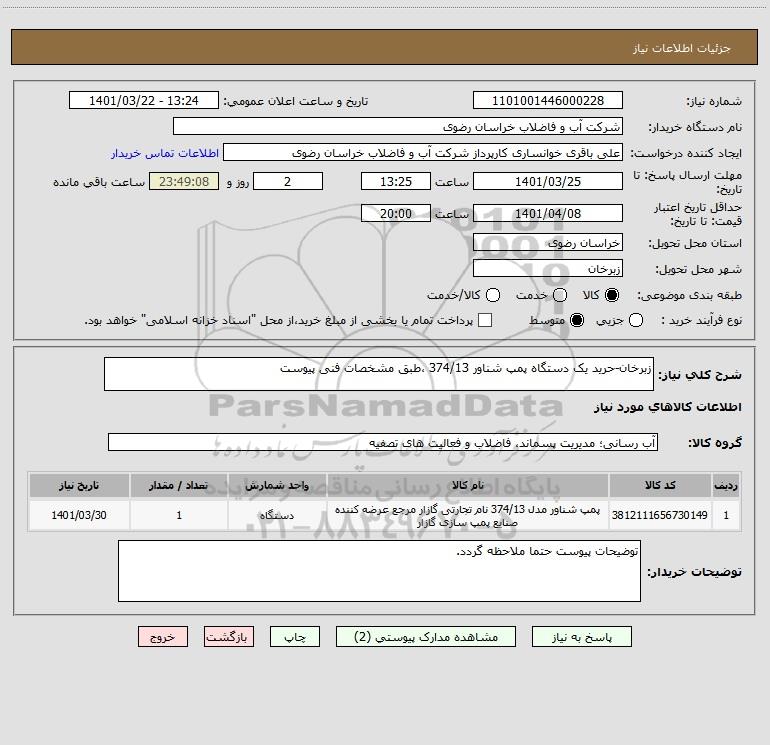
Task: Choose جزیی purchase process option
Action: tap(635, 320)
